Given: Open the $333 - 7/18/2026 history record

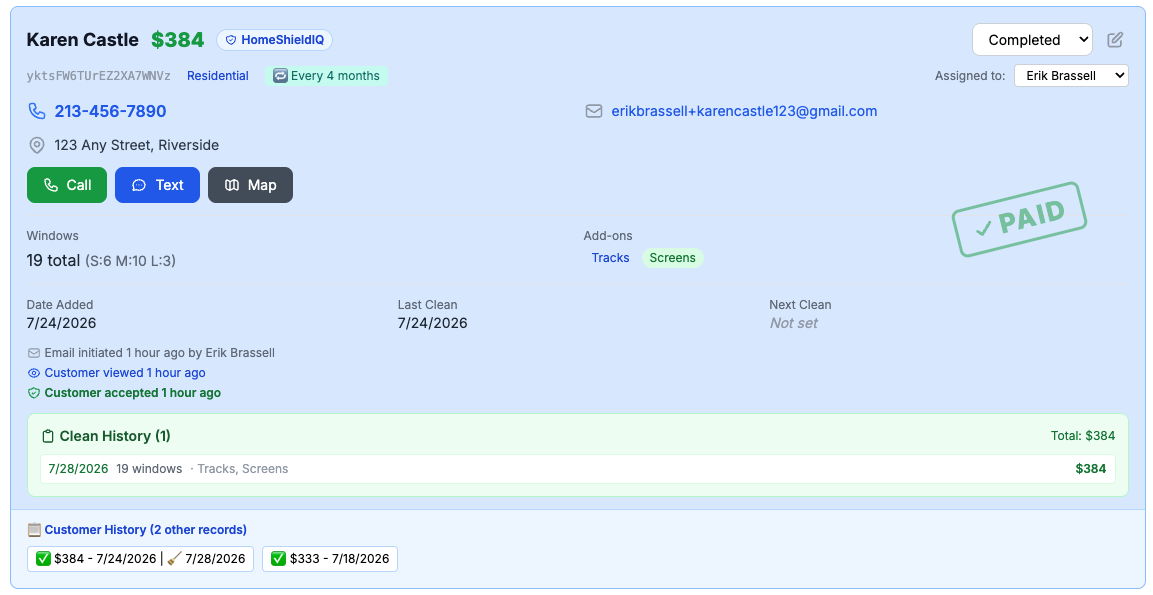Looking at the screenshot, I should pyautogui.click(x=330, y=559).
